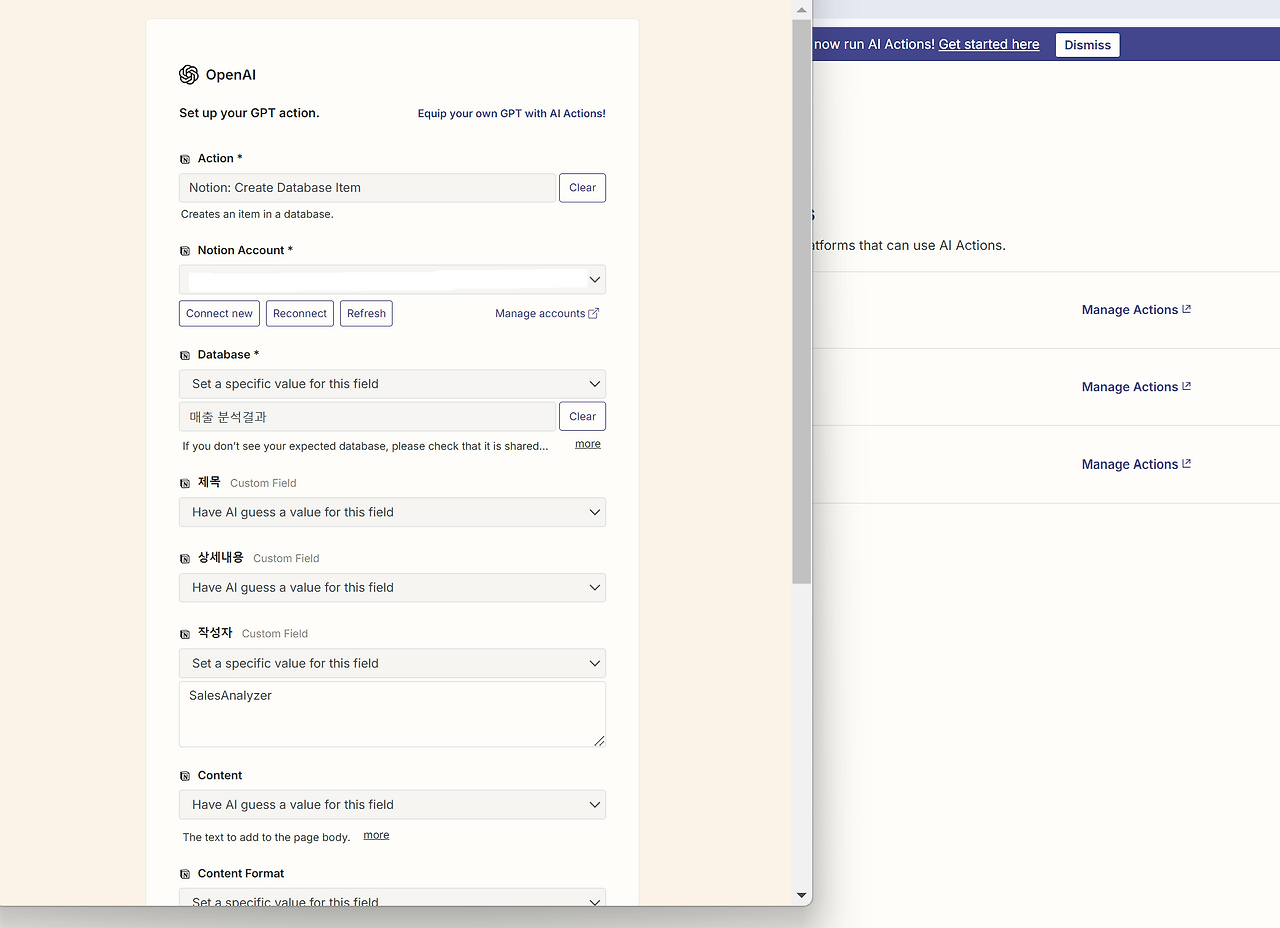The height and width of the screenshot is (928, 1280).
Task: Dismiss the AI Actions announcement banner
Action: pos(1087,44)
